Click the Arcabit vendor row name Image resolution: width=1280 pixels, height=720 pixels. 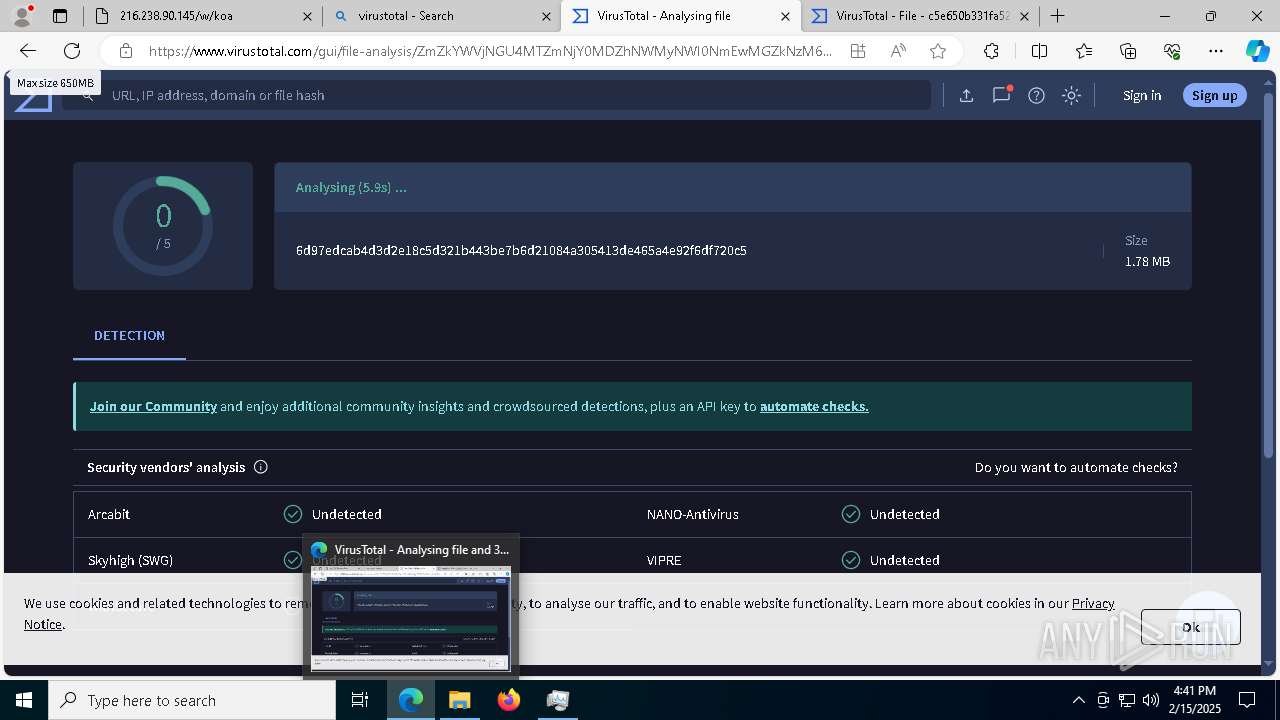pyautogui.click(x=109, y=514)
